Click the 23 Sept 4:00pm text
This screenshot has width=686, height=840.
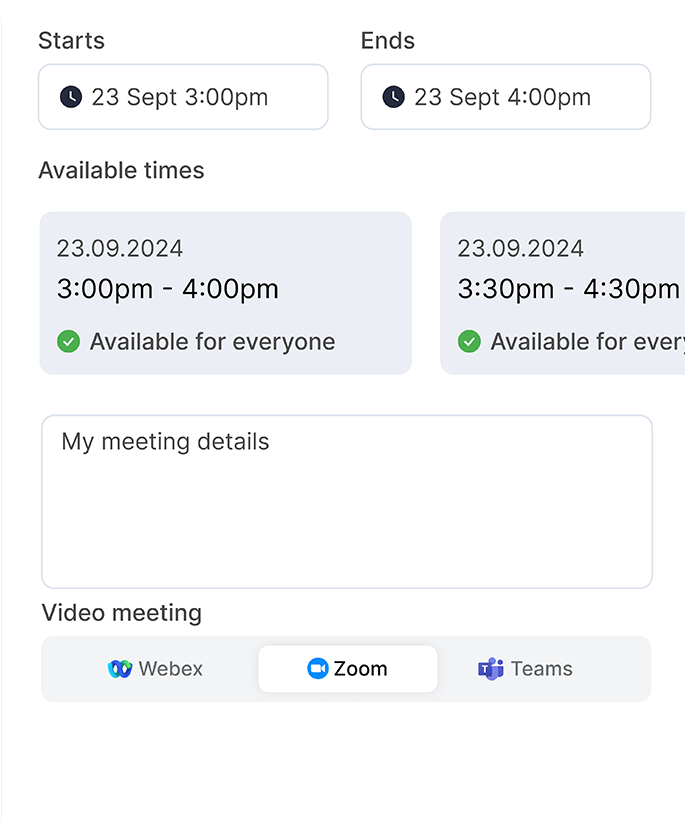point(502,98)
